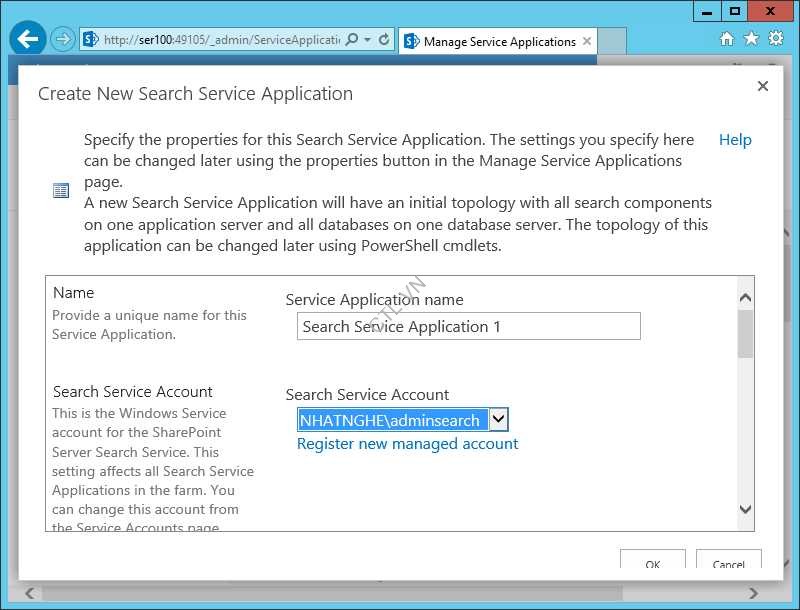This screenshot has height=610, width=800.
Task: Click the browser Back arrow button
Action: click(x=28, y=39)
